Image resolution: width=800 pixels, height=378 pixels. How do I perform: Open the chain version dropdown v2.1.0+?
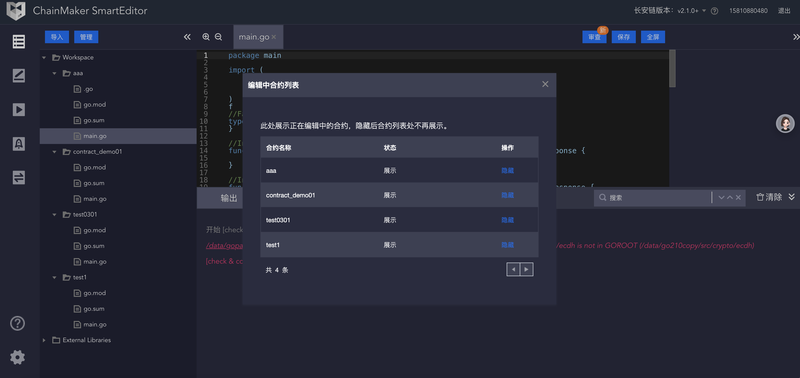[692, 11]
